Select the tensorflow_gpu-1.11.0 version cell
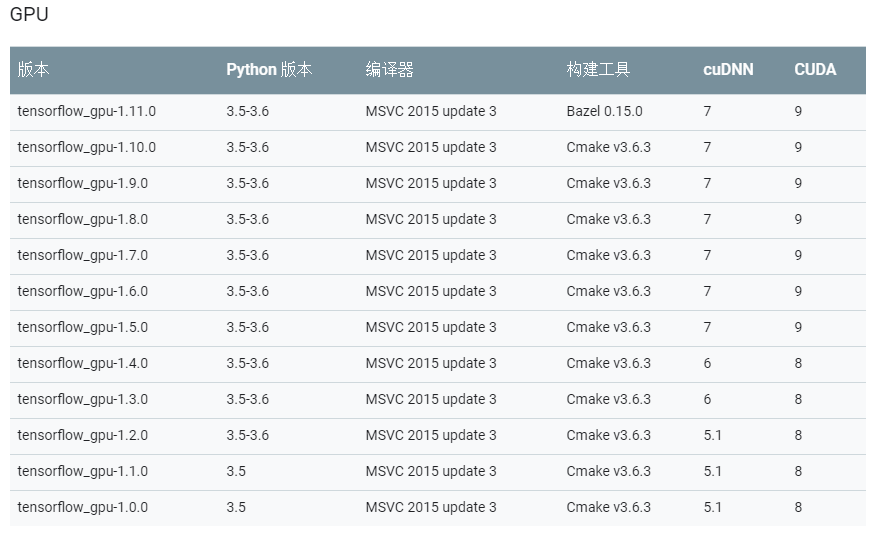872x534 pixels. (x=87, y=111)
